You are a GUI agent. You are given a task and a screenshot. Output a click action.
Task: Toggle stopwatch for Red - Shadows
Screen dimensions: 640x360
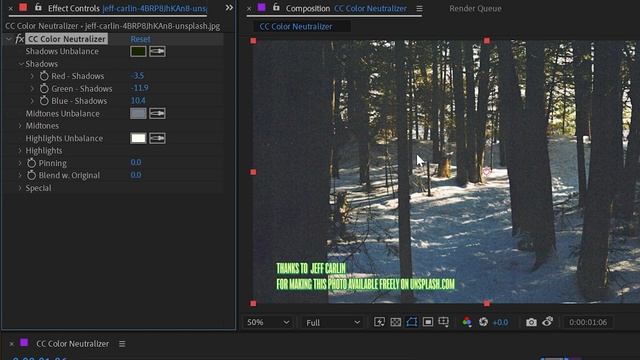tap(44, 76)
